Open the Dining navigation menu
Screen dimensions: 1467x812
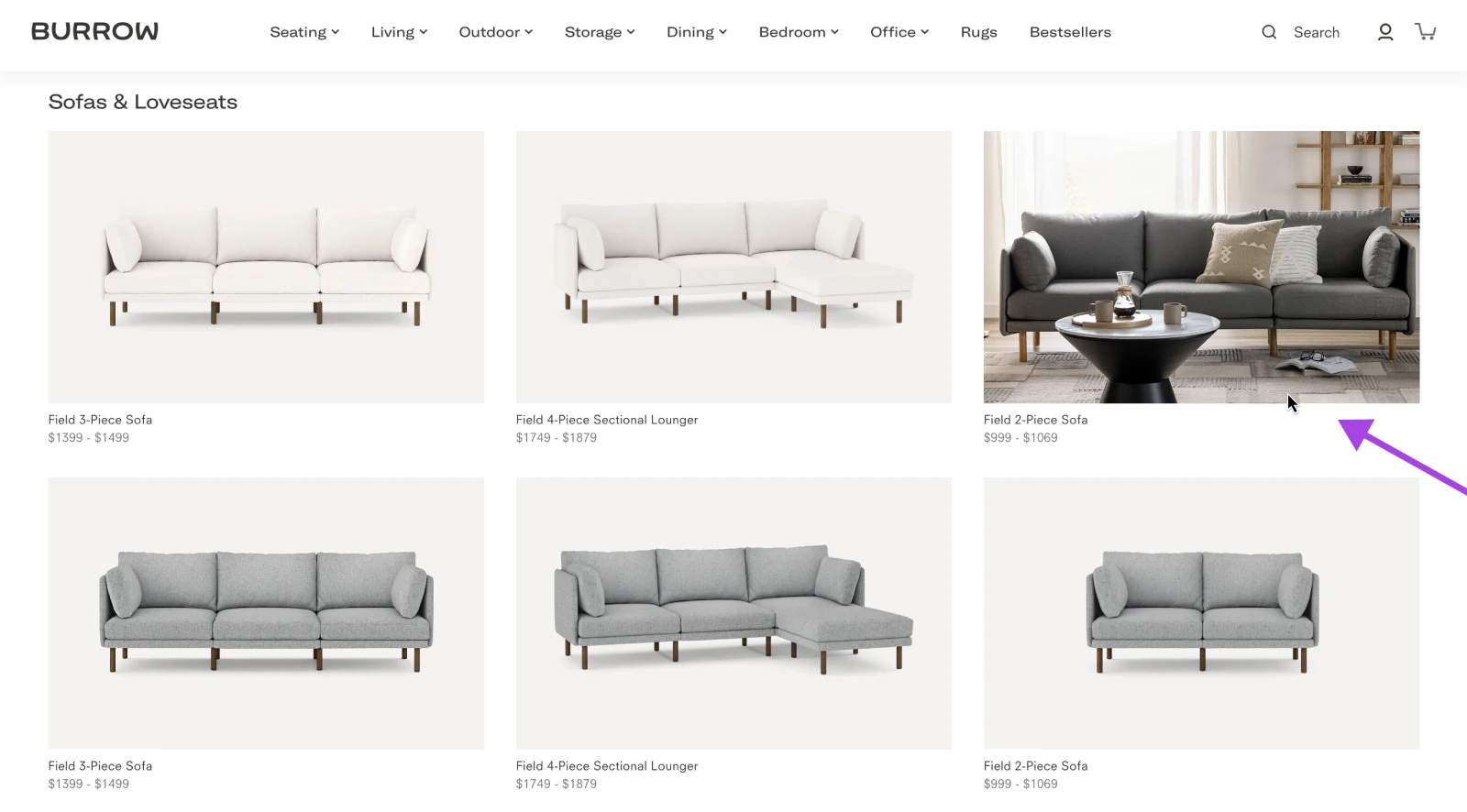[x=697, y=32]
